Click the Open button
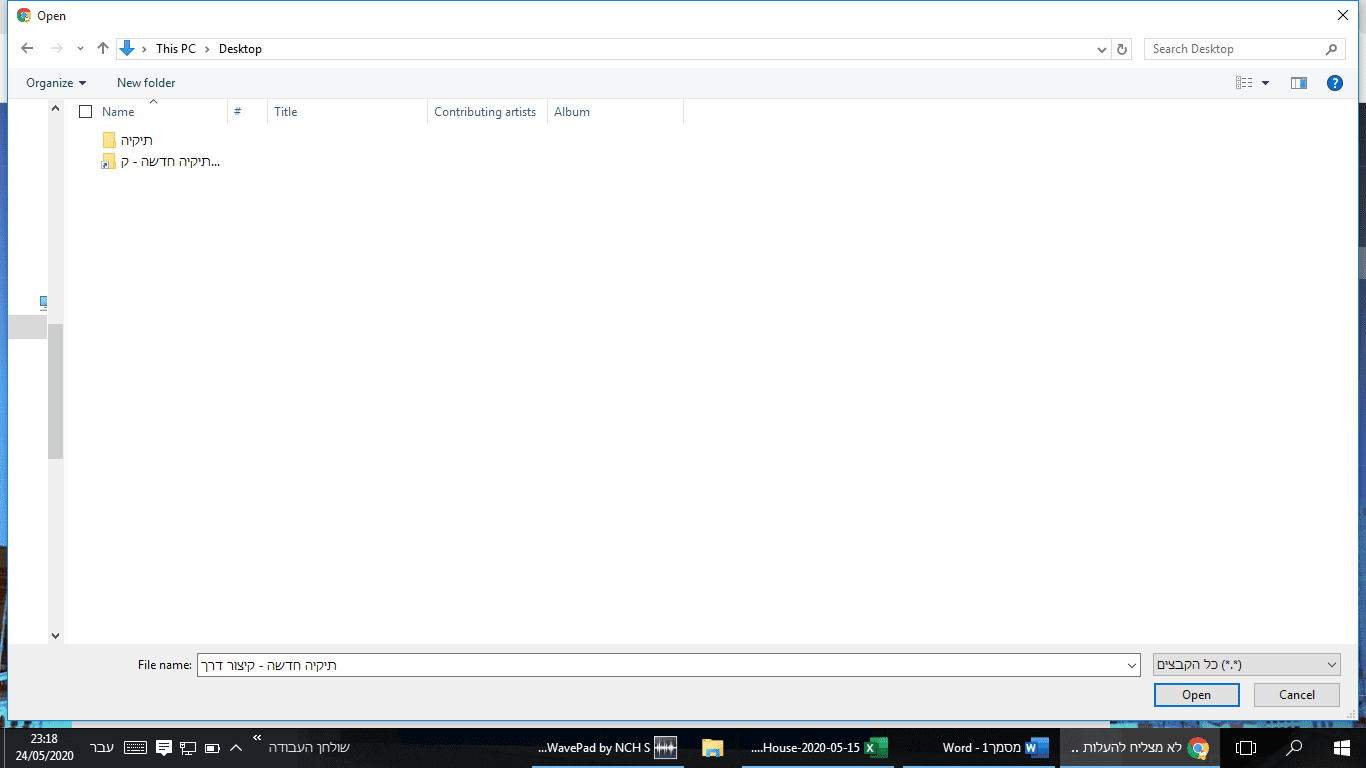This screenshot has width=1366, height=768. coord(1196,695)
